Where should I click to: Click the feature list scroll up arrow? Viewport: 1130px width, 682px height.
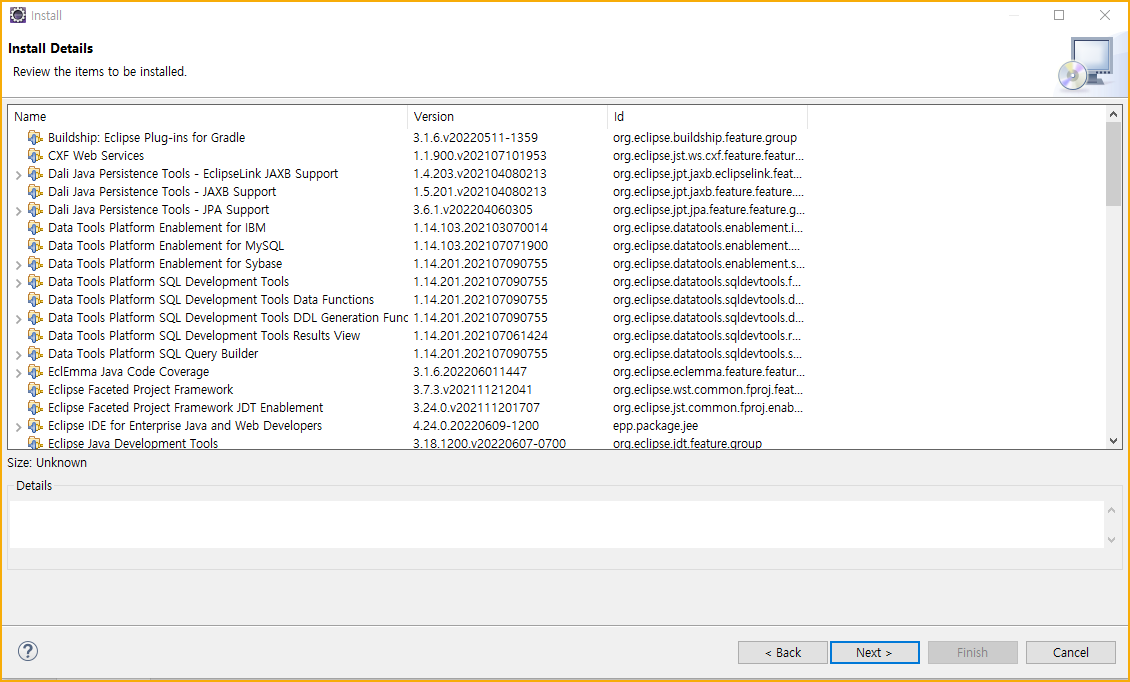tap(1113, 114)
